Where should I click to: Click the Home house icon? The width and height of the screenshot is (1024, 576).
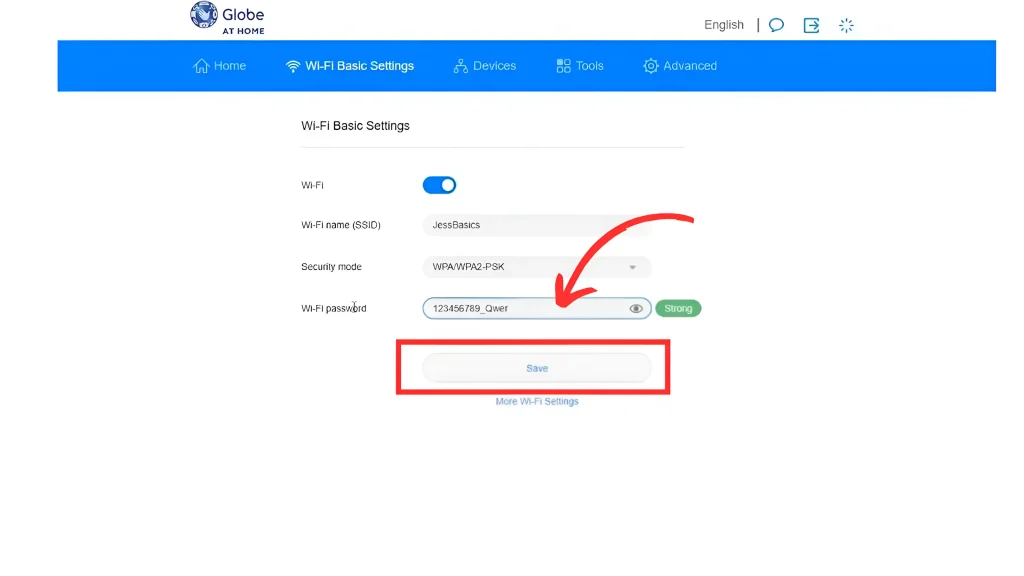(x=201, y=66)
